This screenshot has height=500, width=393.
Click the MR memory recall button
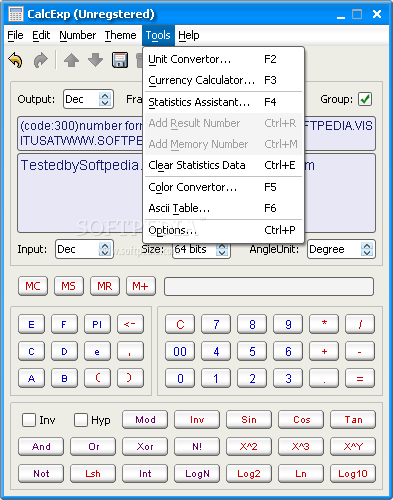pos(105,286)
